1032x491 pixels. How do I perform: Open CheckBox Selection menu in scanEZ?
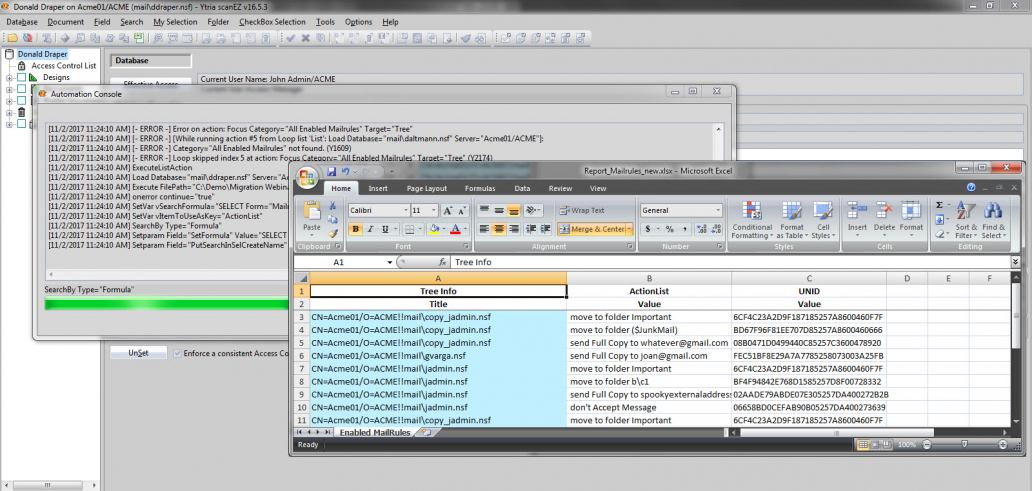coord(272,22)
